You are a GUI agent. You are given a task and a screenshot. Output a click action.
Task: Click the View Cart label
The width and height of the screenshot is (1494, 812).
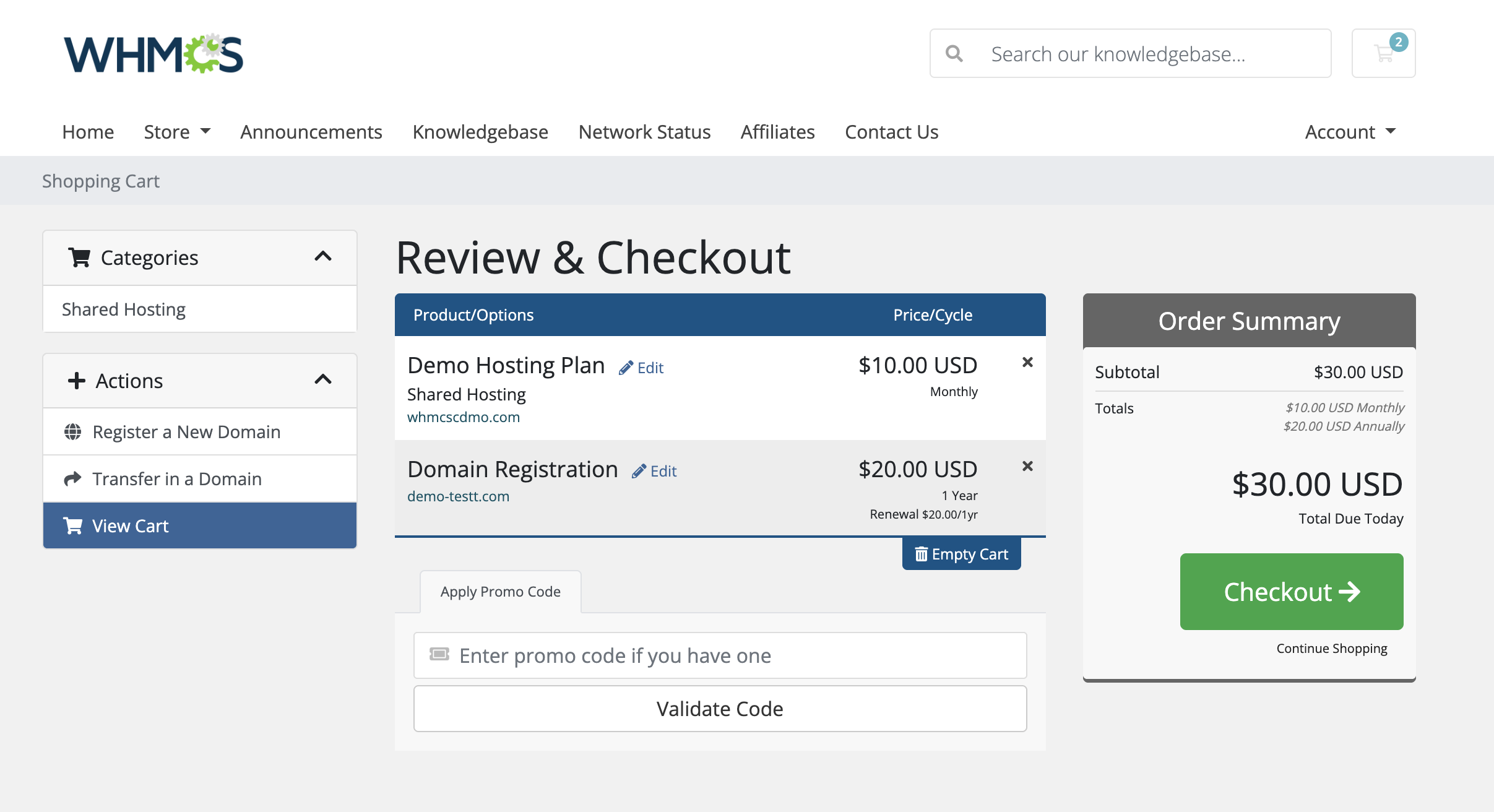(130, 525)
